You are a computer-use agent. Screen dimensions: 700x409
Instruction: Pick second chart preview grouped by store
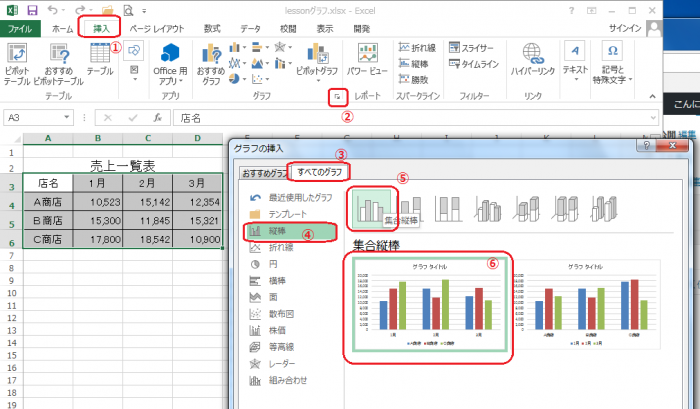[x=586, y=305]
